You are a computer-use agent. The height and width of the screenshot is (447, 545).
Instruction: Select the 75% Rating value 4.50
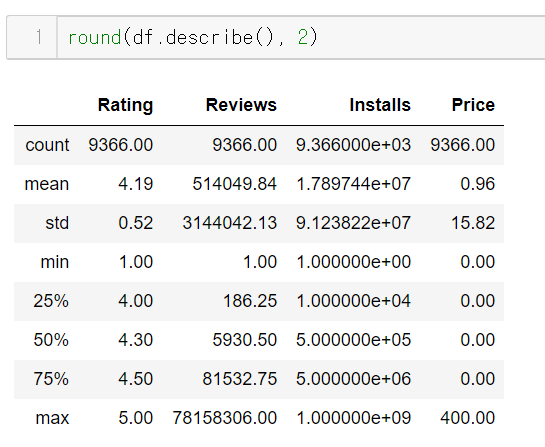point(136,379)
